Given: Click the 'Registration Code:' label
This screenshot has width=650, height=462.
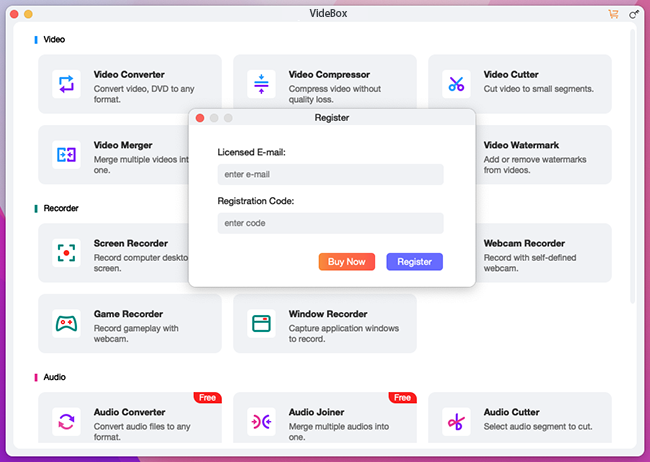Looking at the screenshot, I should click(x=256, y=201).
